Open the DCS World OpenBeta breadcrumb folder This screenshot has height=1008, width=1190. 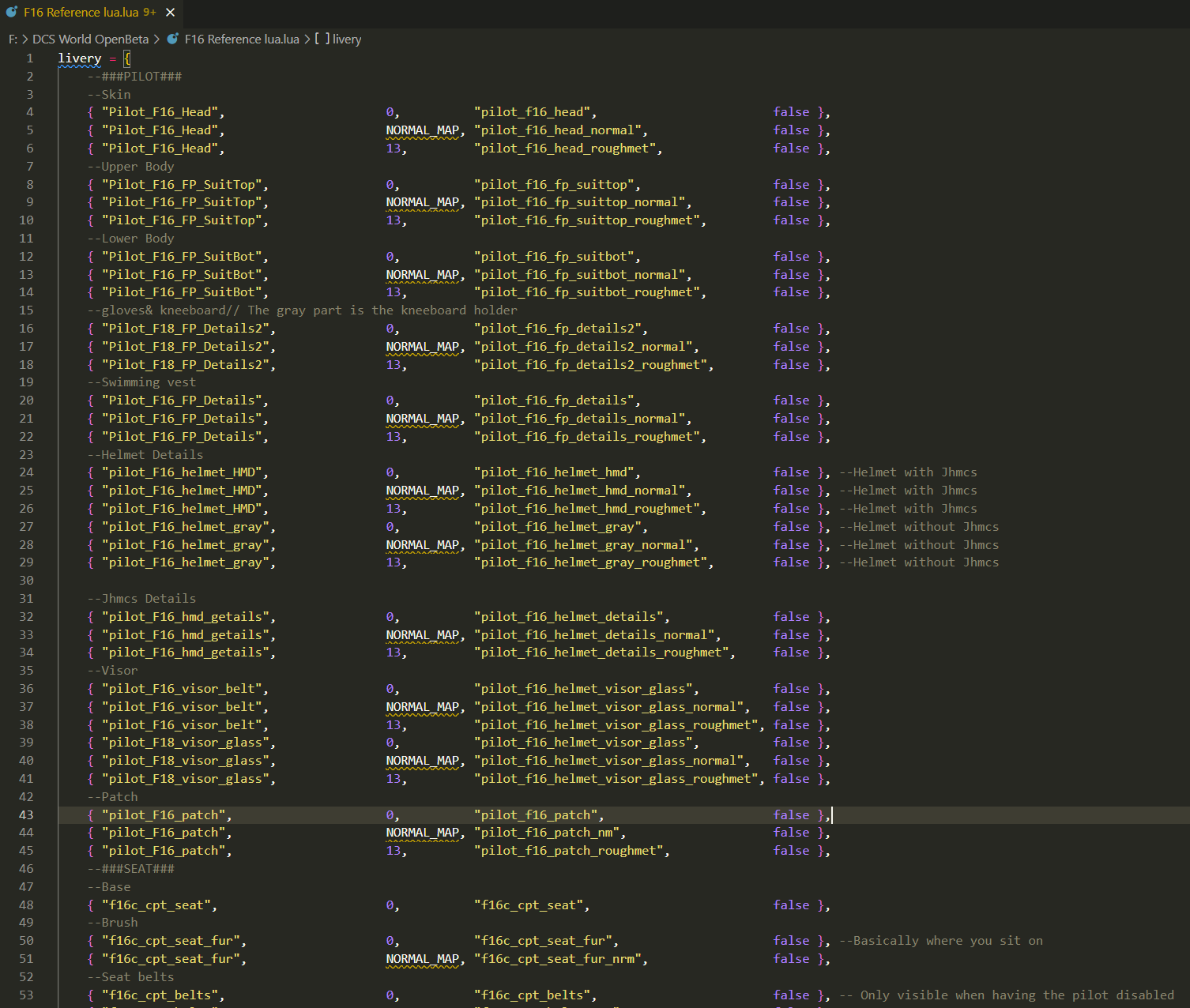tap(90, 39)
